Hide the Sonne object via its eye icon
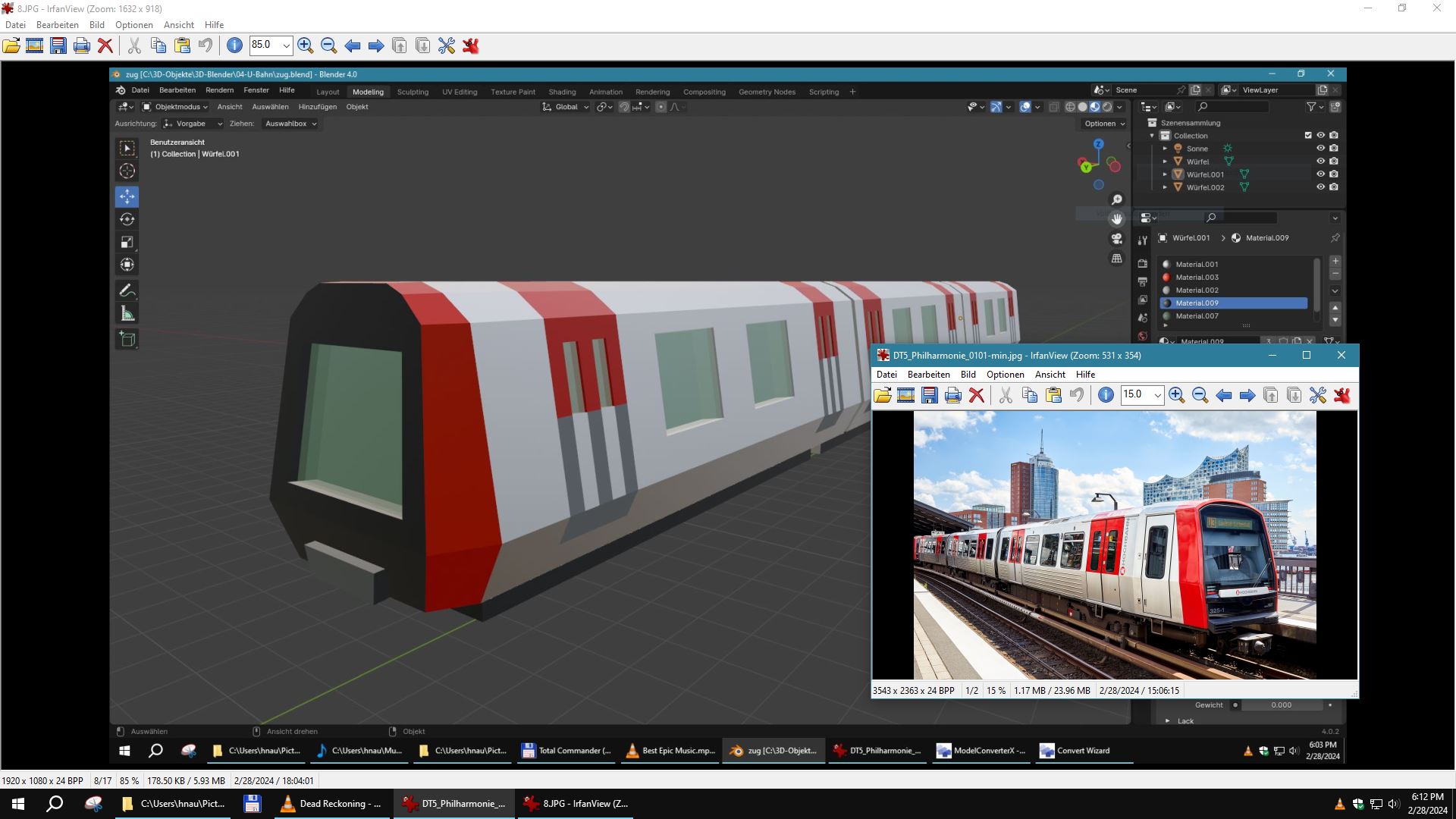1456x819 pixels. pyautogui.click(x=1320, y=149)
